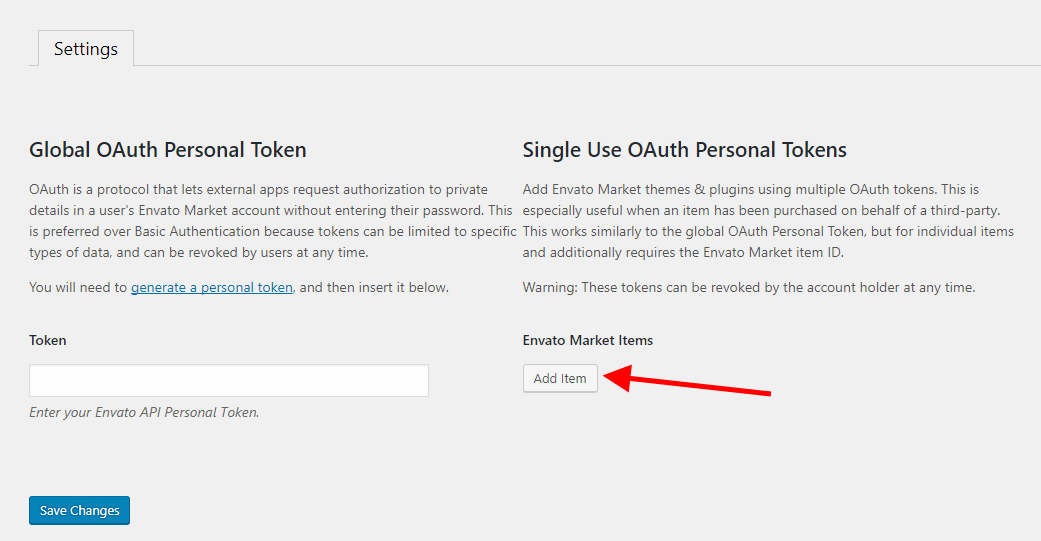Viewport: 1041px width, 541px height.
Task: Click the "Enter your Envato API Personal Token" hint
Action: (x=144, y=411)
